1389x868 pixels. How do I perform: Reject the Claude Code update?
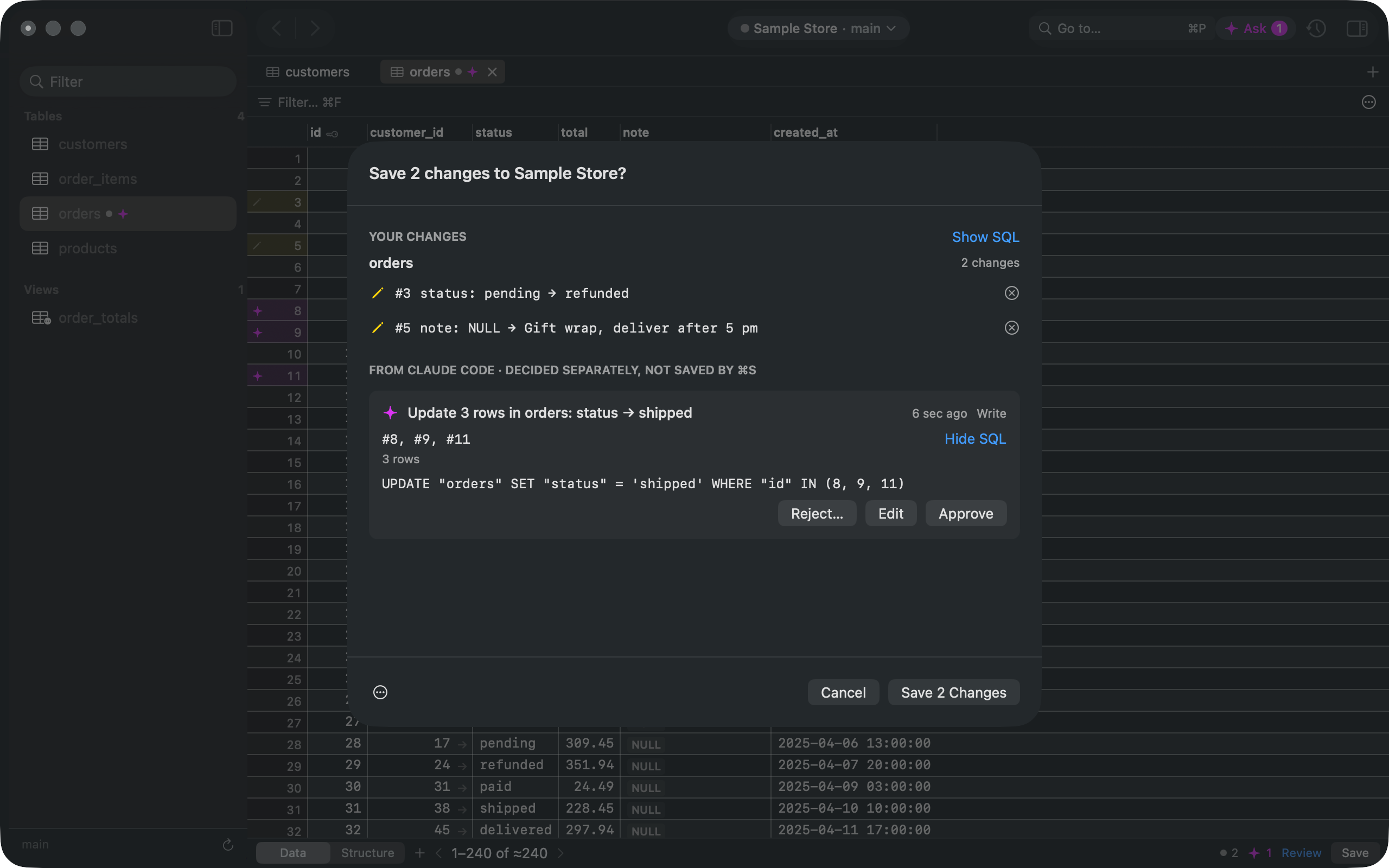pos(817,513)
